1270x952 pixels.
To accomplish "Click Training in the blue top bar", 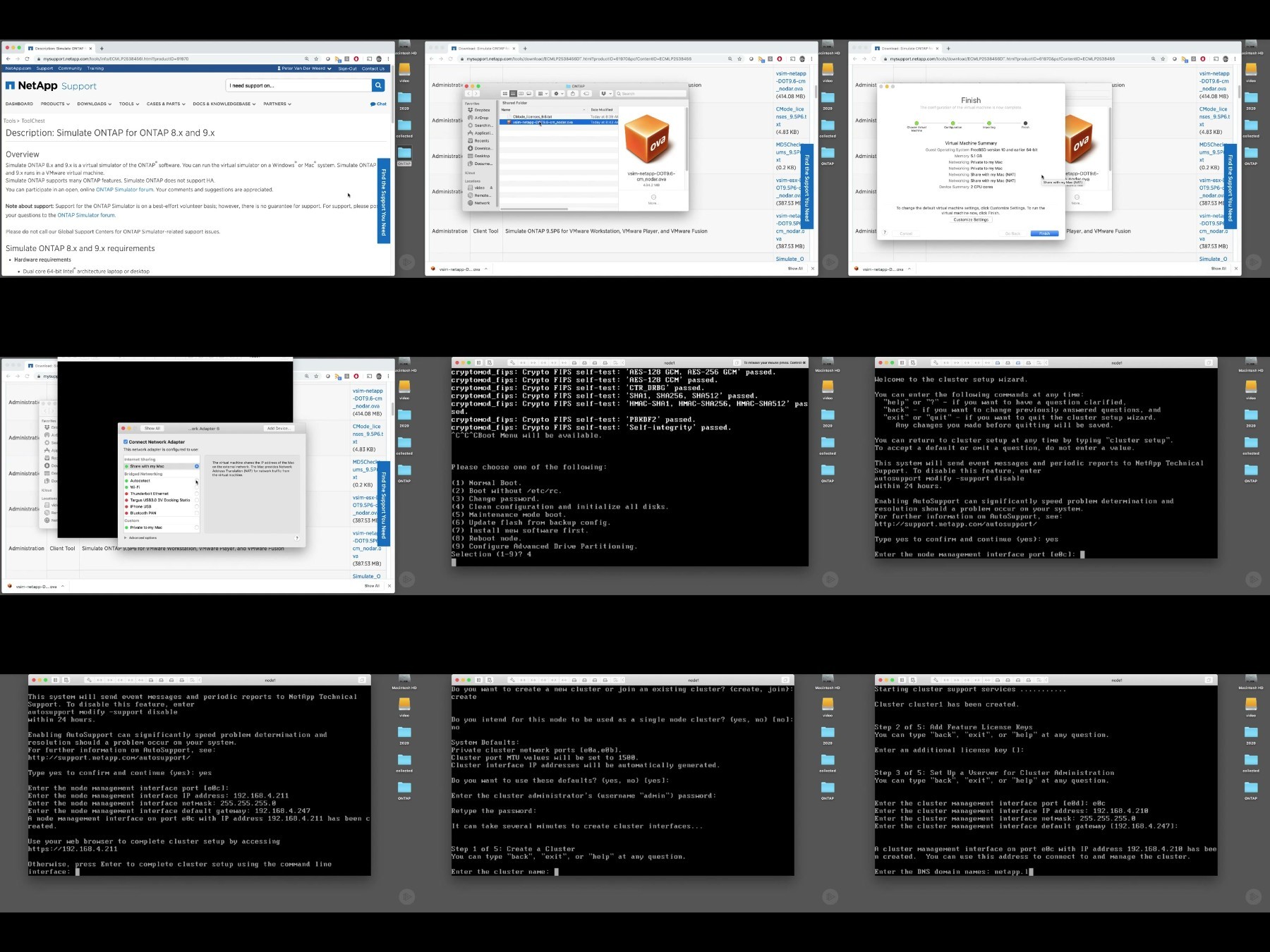I will [x=95, y=68].
